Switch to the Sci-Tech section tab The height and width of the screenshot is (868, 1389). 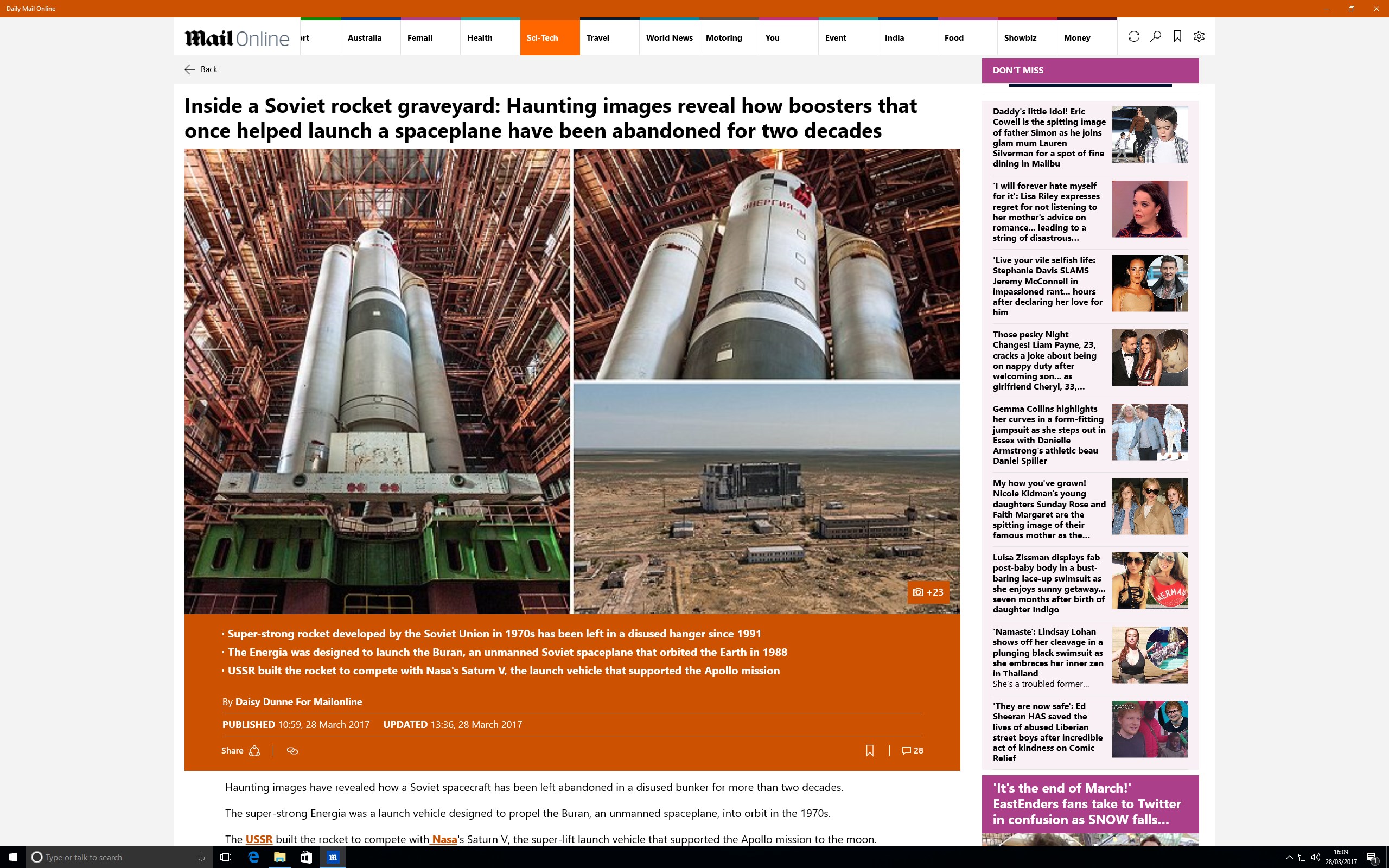pos(543,38)
